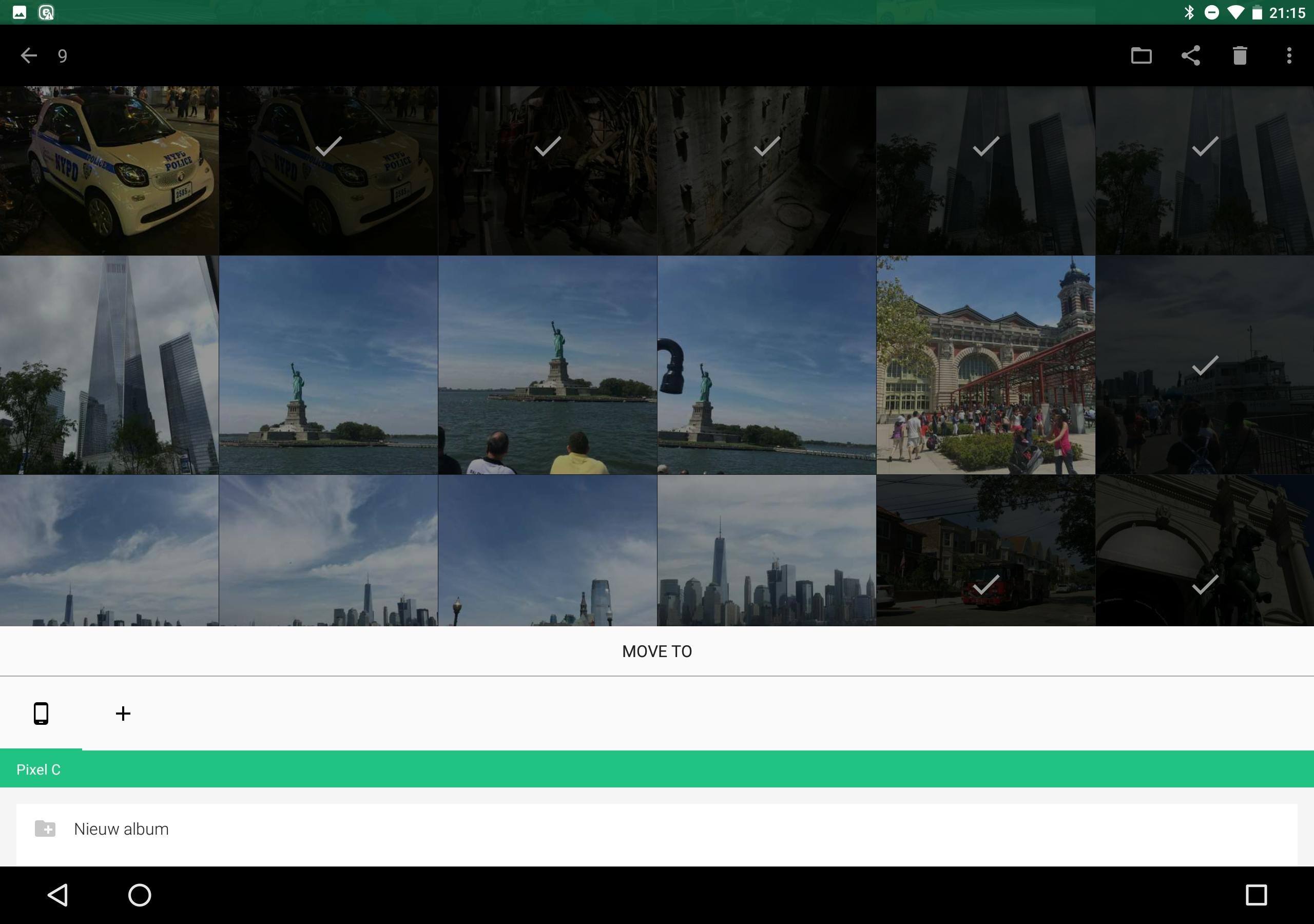Uncheck the stone archway statue photo

click(1205, 551)
